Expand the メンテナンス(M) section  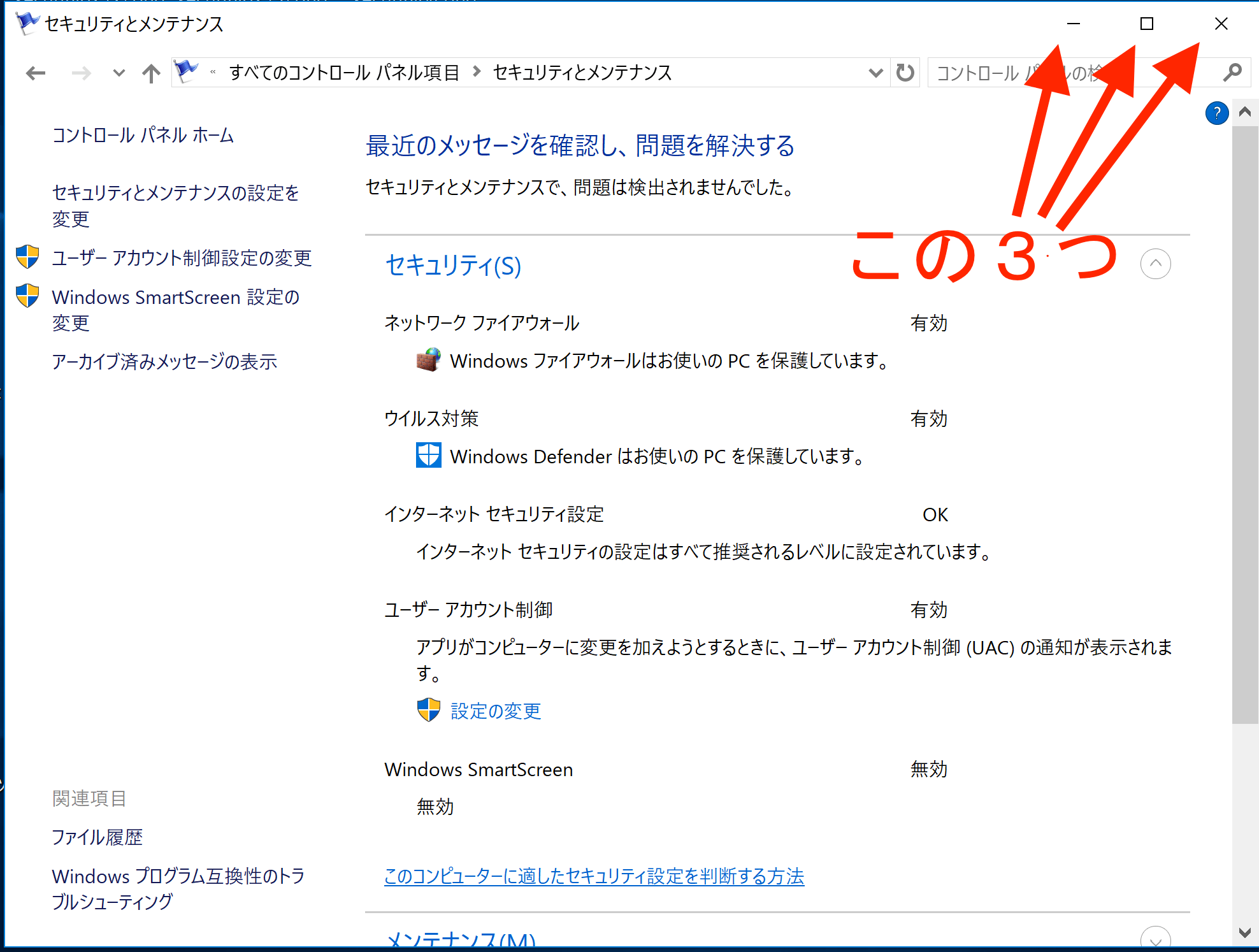pos(1155,940)
